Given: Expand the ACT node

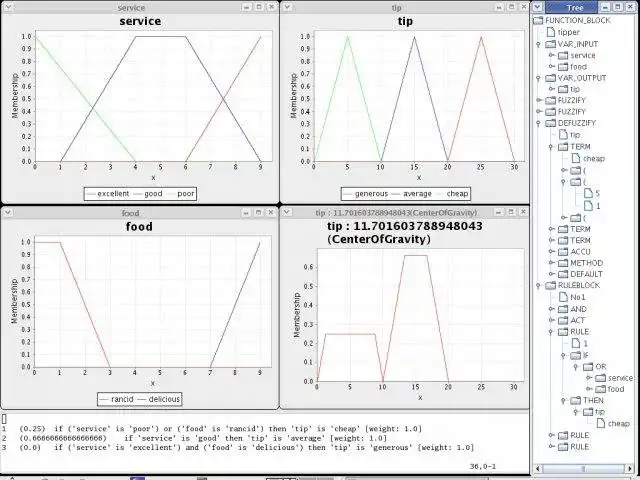Looking at the screenshot, I should click(551, 320).
